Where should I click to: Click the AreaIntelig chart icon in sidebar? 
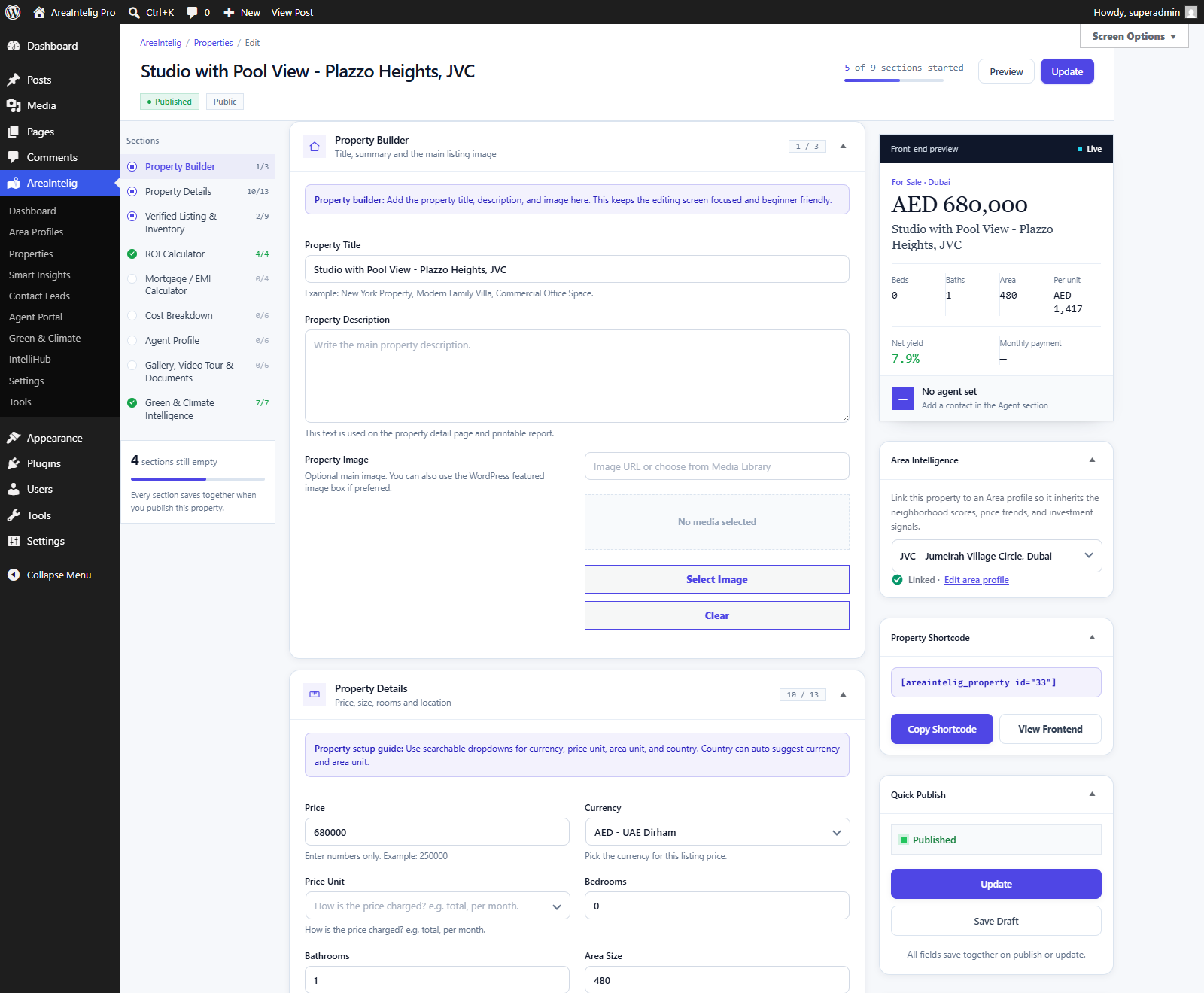click(x=14, y=183)
